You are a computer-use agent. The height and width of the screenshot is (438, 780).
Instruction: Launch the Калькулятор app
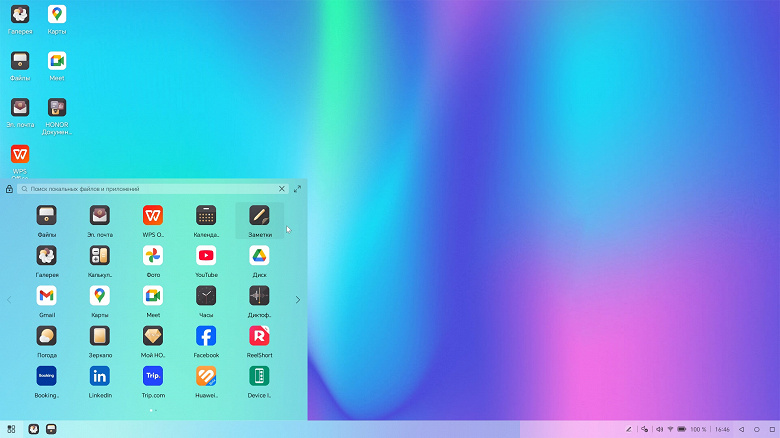99,256
